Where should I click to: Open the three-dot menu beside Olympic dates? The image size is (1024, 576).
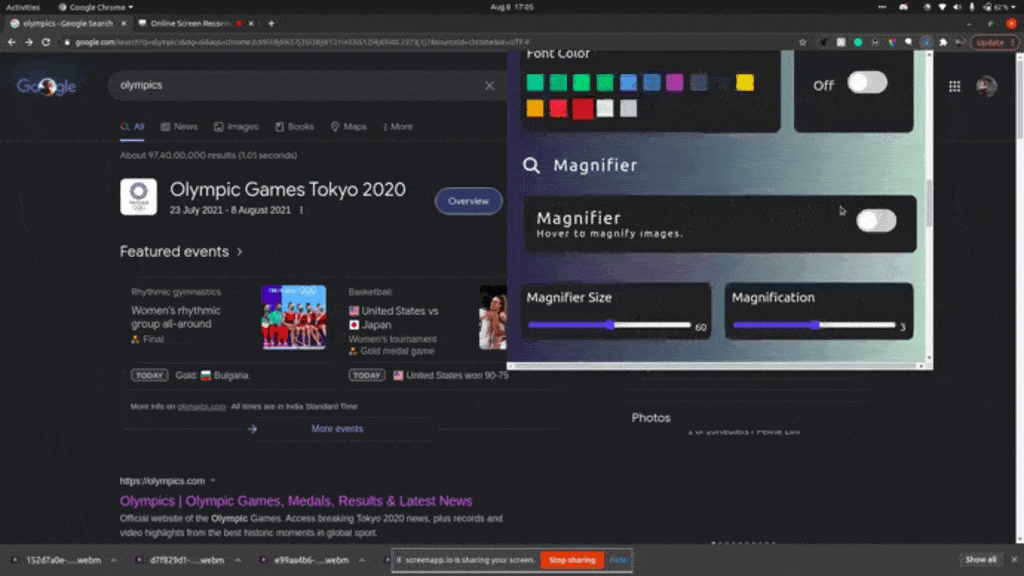pos(301,210)
